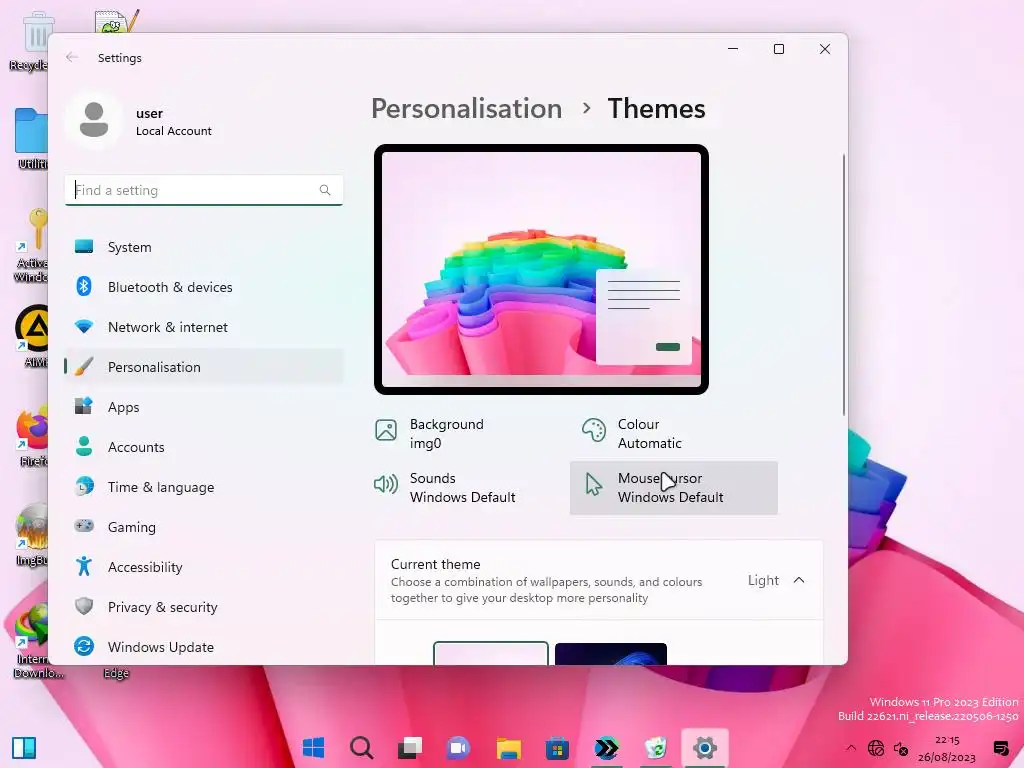The image size is (1024, 768).
Task: Click the Settings window vertical scrollbar
Action: tap(843, 285)
